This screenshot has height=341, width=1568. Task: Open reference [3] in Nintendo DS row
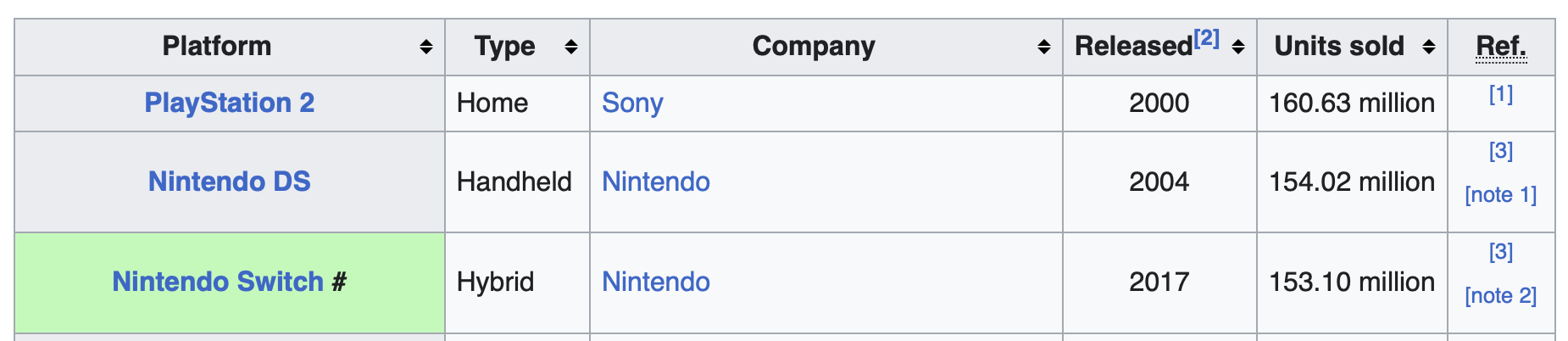[x=1501, y=150]
